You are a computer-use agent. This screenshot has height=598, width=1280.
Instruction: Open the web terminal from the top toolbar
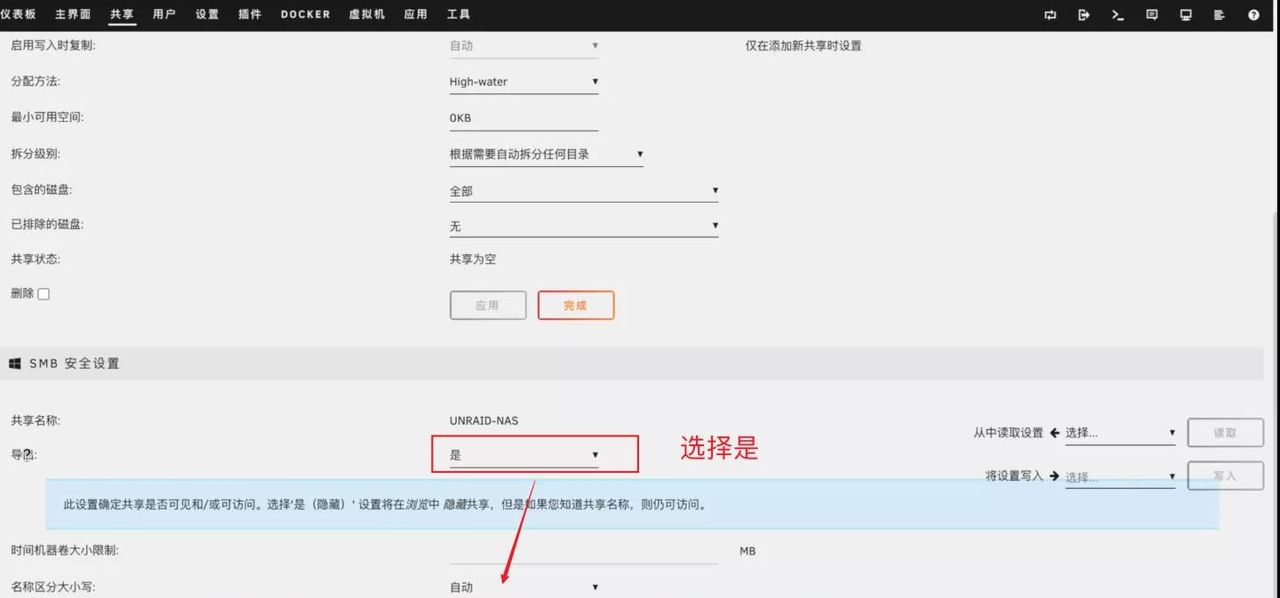point(1118,15)
